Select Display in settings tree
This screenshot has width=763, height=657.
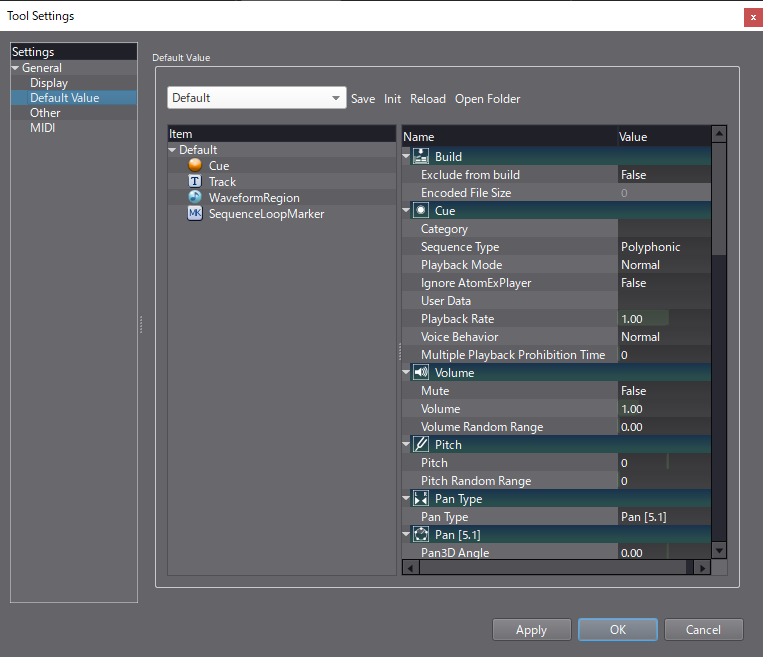[x=49, y=83]
